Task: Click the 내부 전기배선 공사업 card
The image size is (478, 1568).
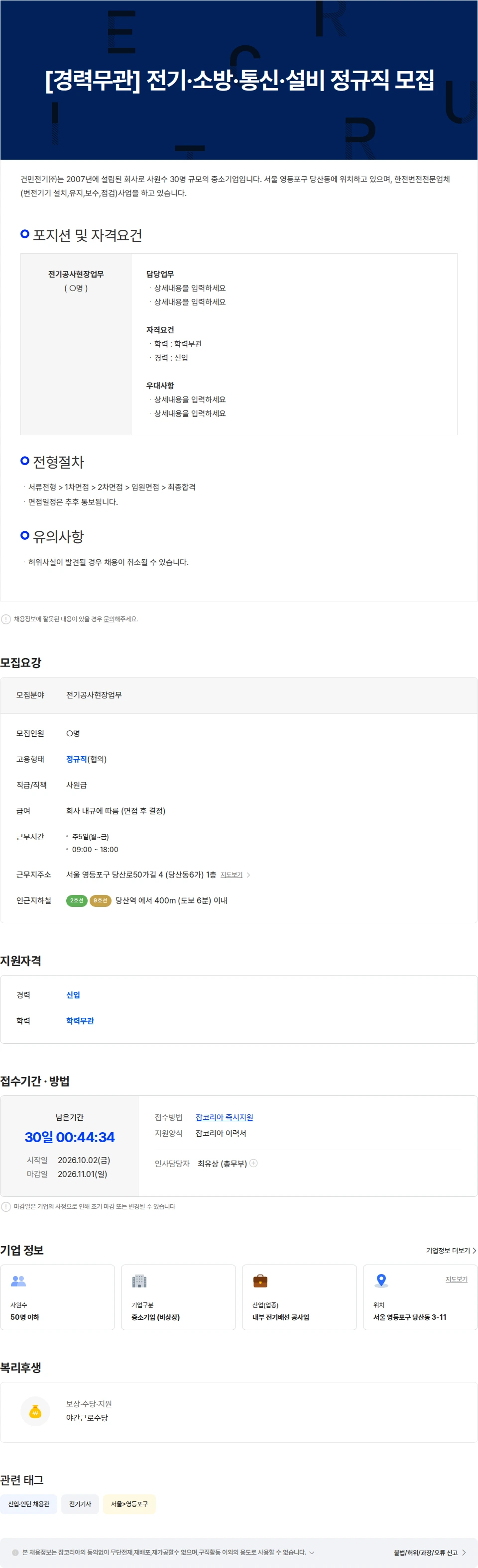Action: (x=299, y=1296)
